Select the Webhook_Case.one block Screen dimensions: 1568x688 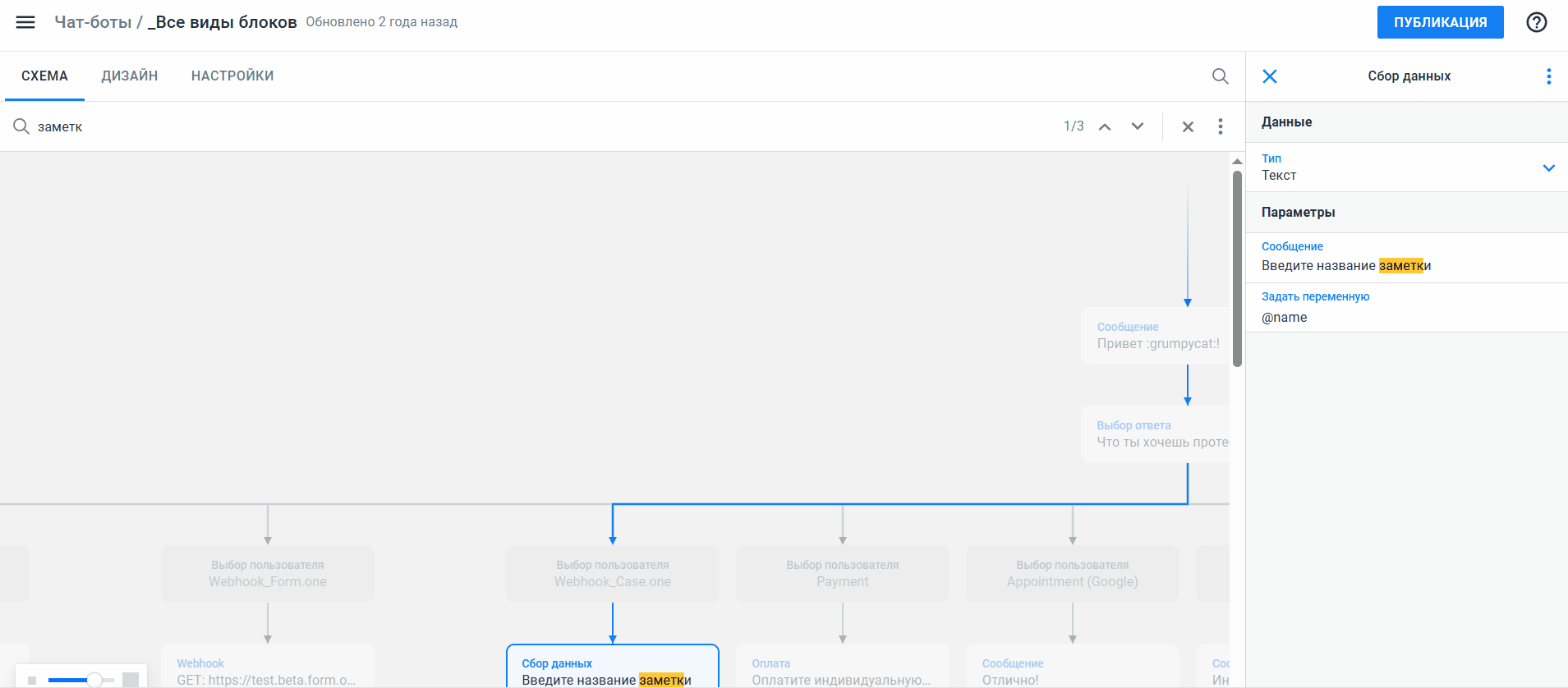click(612, 573)
